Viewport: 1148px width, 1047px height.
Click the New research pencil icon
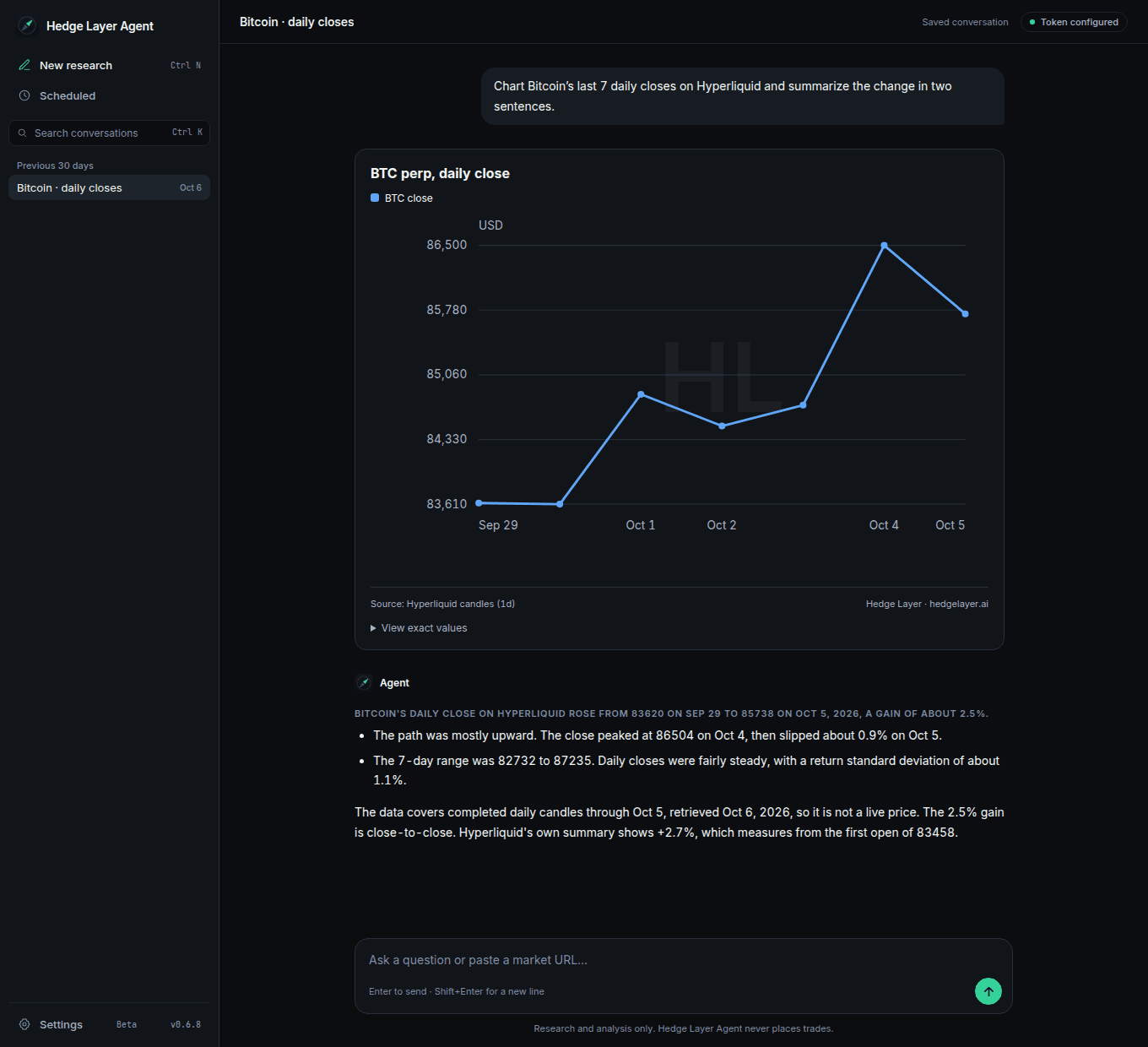coord(24,65)
